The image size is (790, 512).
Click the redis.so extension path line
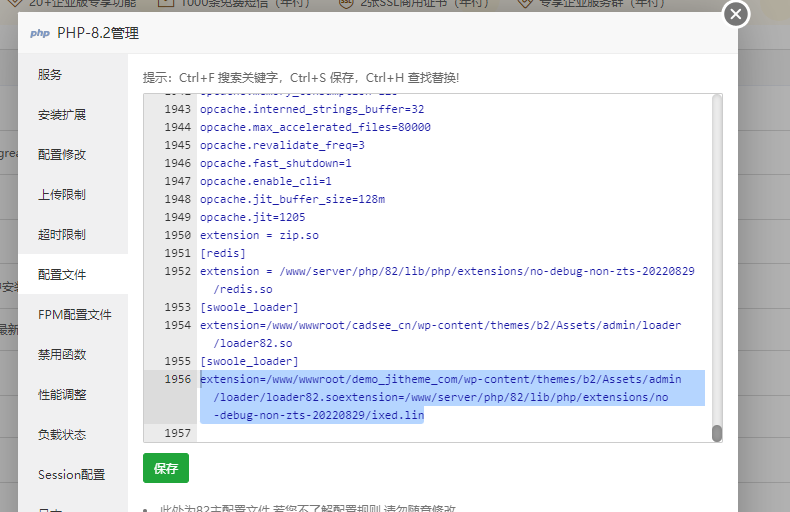(x=447, y=280)
